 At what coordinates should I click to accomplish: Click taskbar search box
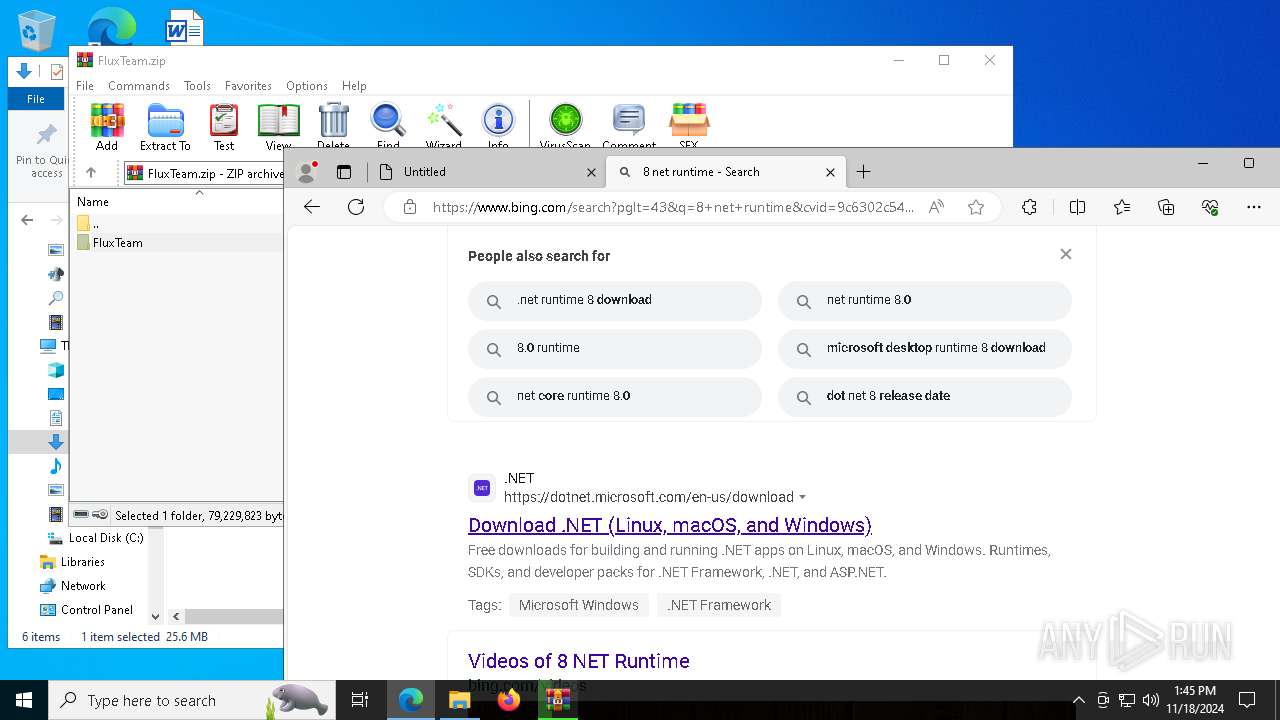(x=190, y=700)
